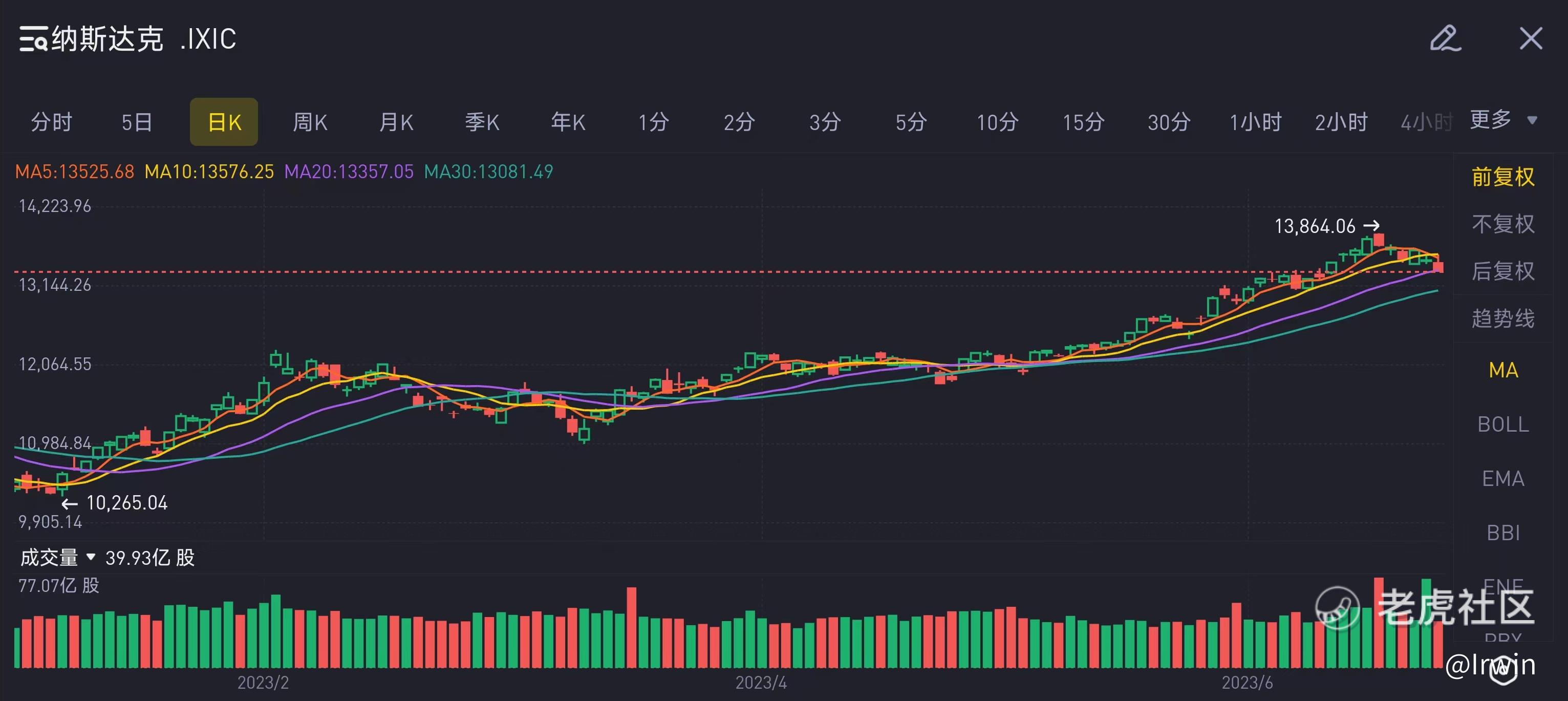Click the MA5:13525.68 legend value
Screen dimensions: 1568x701
pos(74,172)
